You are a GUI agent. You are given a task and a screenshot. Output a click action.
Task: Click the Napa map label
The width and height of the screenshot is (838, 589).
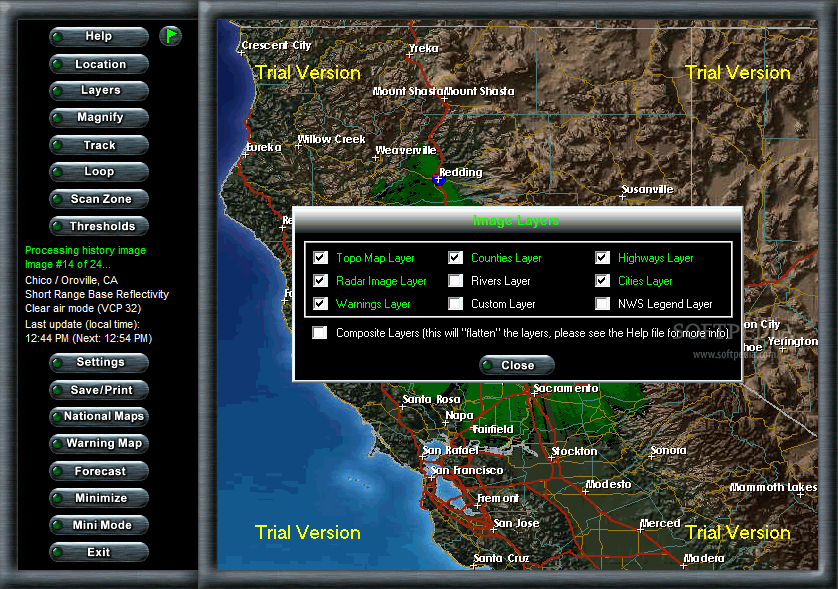tap(460, 415)
